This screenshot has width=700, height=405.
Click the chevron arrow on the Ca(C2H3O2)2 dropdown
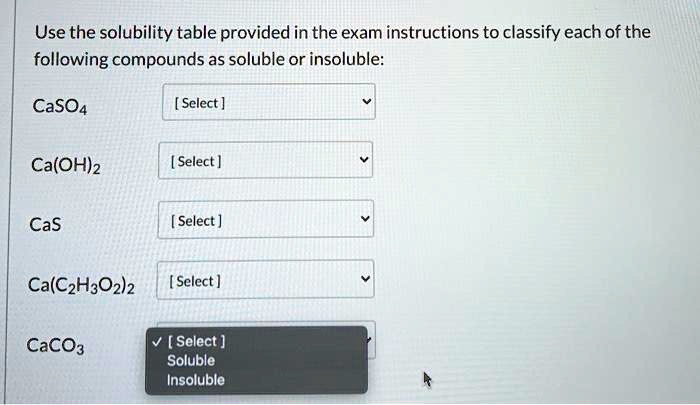tap(366, 279)
